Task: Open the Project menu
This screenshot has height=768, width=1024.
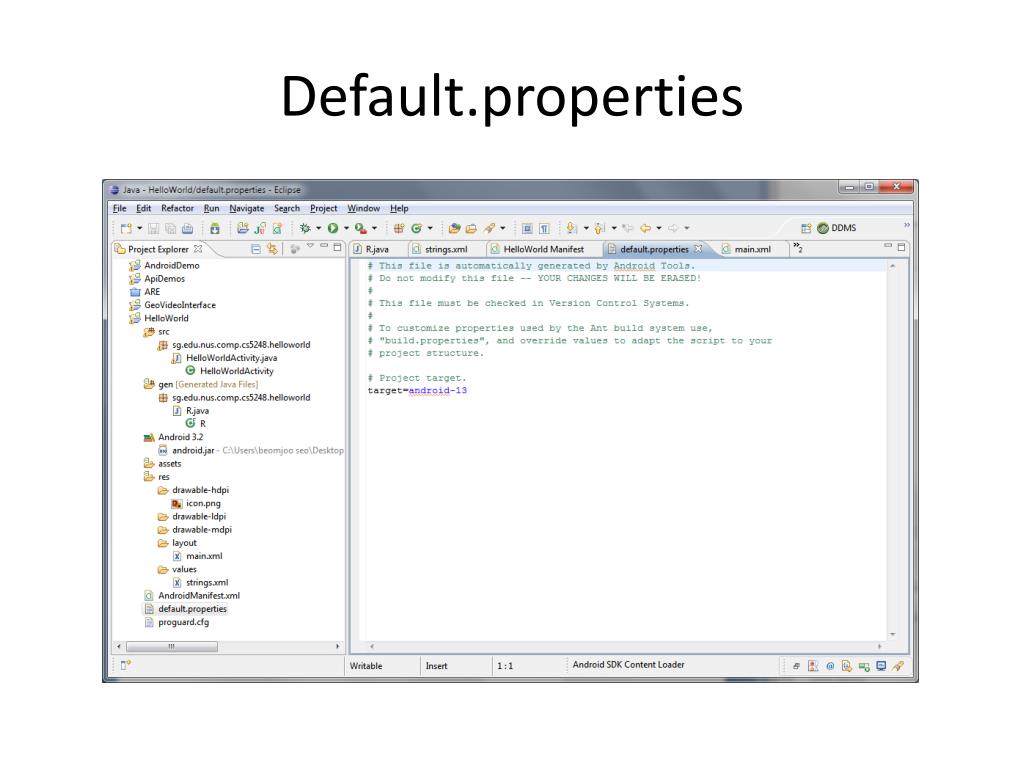Action: [x=323, y=208]
